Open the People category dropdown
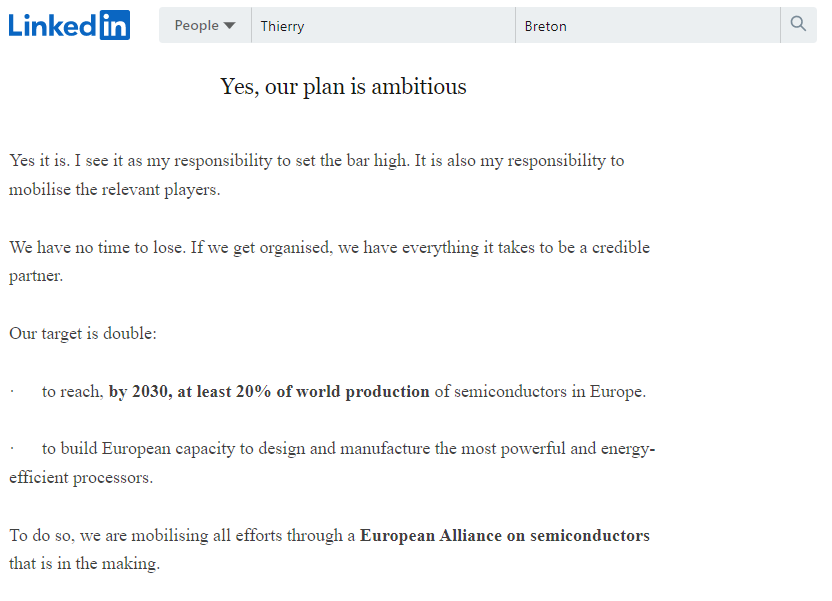This screenshot has height=601, width=832. [204, 24]
